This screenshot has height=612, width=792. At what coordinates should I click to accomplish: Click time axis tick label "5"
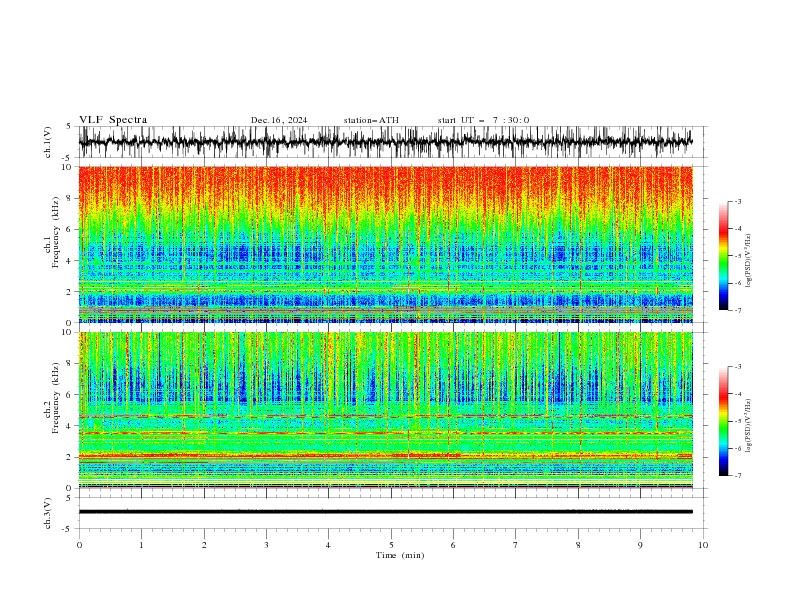tap(391, 545)
